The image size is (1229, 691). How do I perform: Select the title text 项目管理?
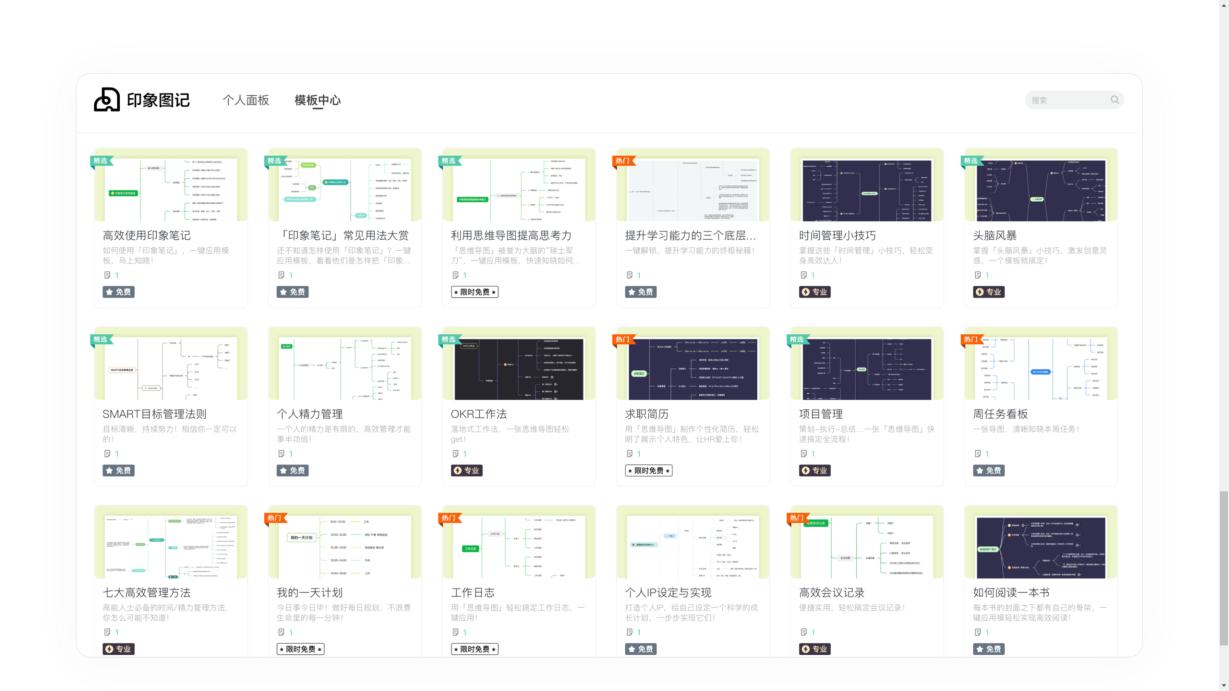point(821,414)
